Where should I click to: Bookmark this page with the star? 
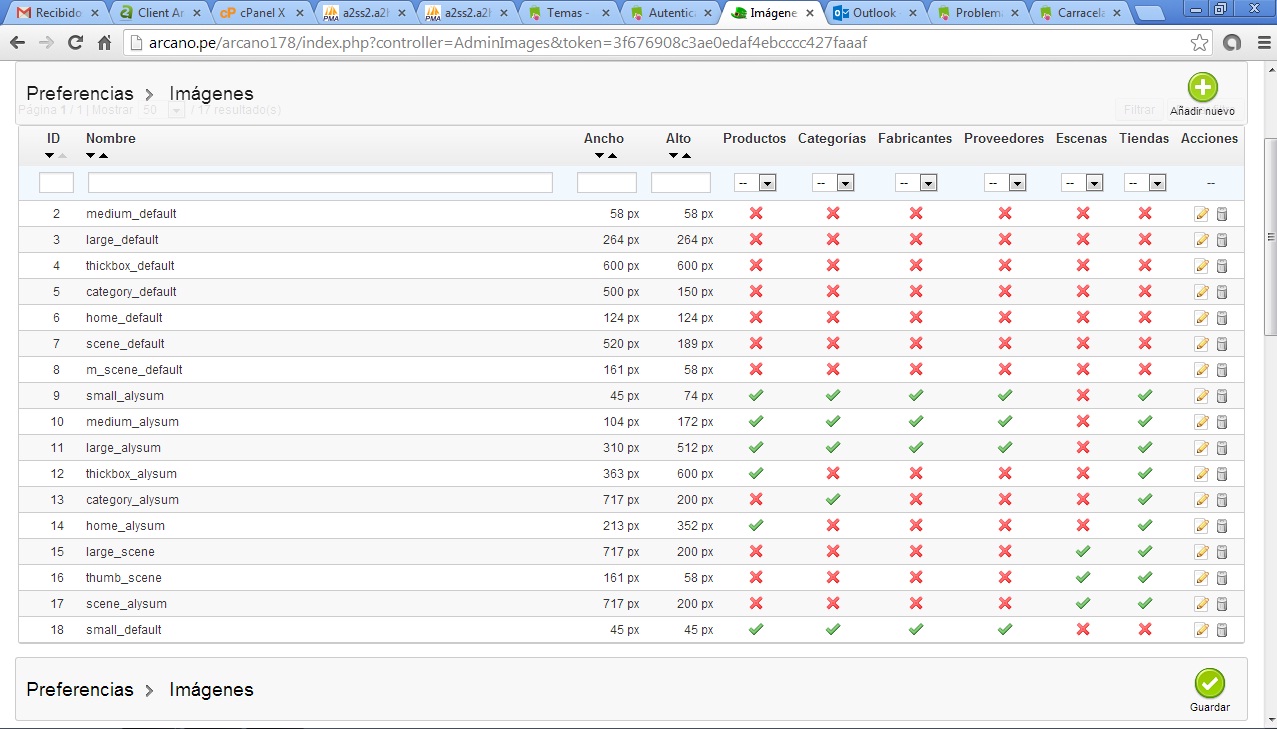point(1199,43)
